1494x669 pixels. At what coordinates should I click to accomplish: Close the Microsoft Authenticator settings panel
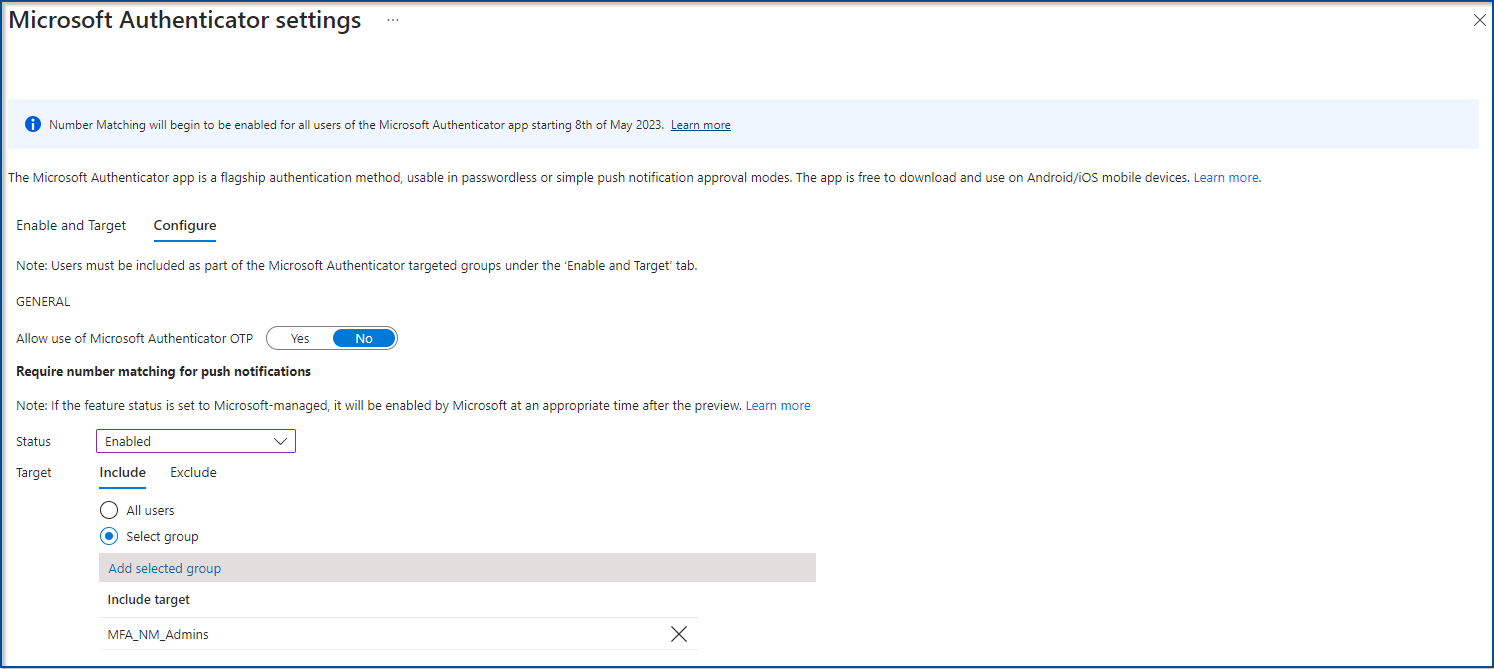click(x=1480, y=20)
